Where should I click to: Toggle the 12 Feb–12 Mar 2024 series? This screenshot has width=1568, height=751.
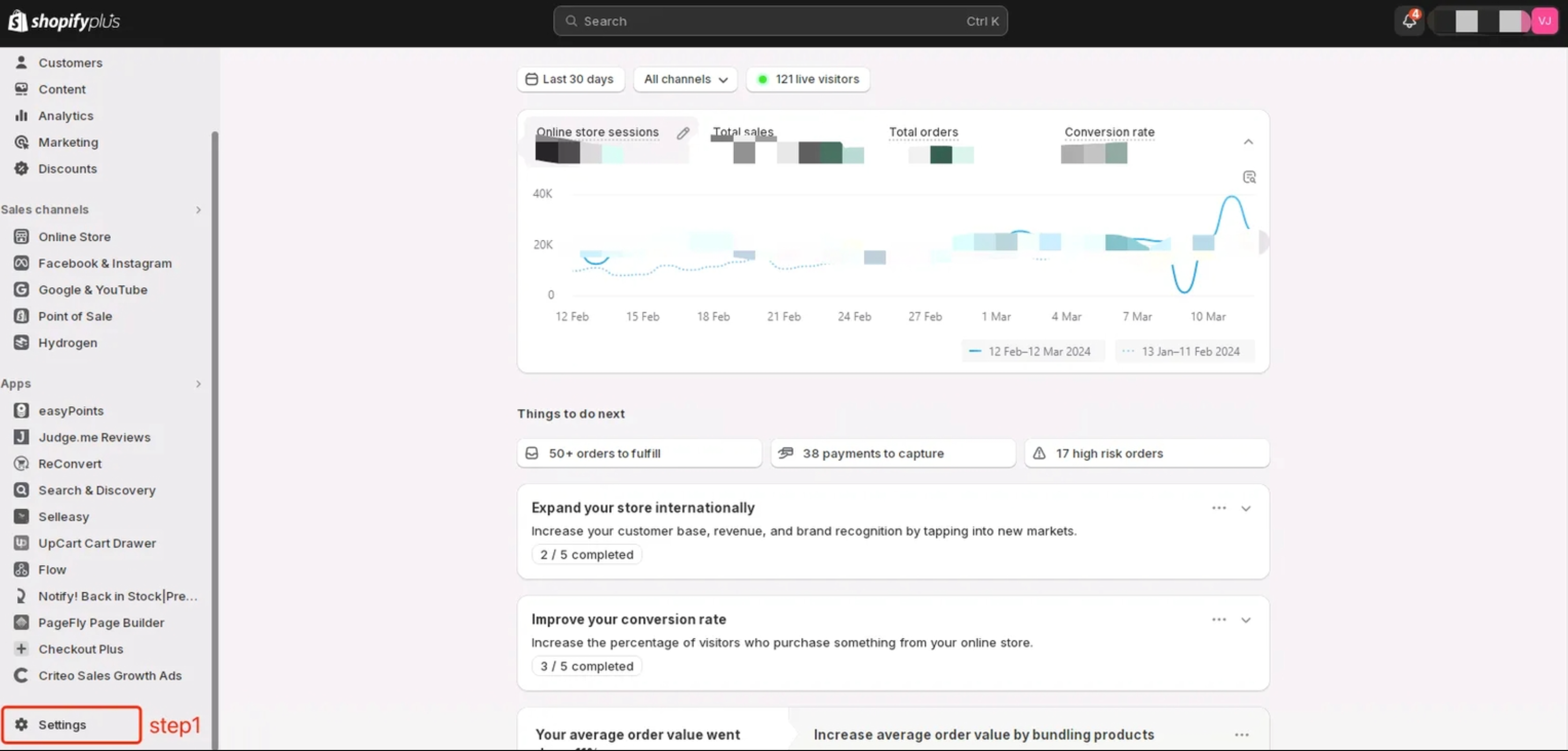click(x=1032, y=351)
